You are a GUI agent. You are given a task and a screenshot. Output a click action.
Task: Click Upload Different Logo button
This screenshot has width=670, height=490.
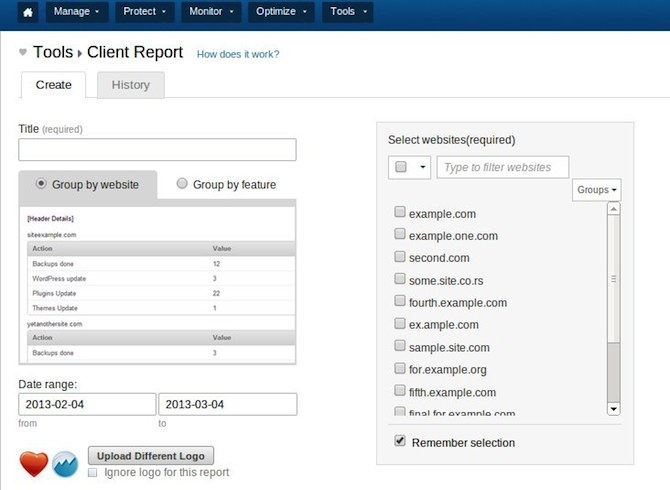[x=151, y=456]
